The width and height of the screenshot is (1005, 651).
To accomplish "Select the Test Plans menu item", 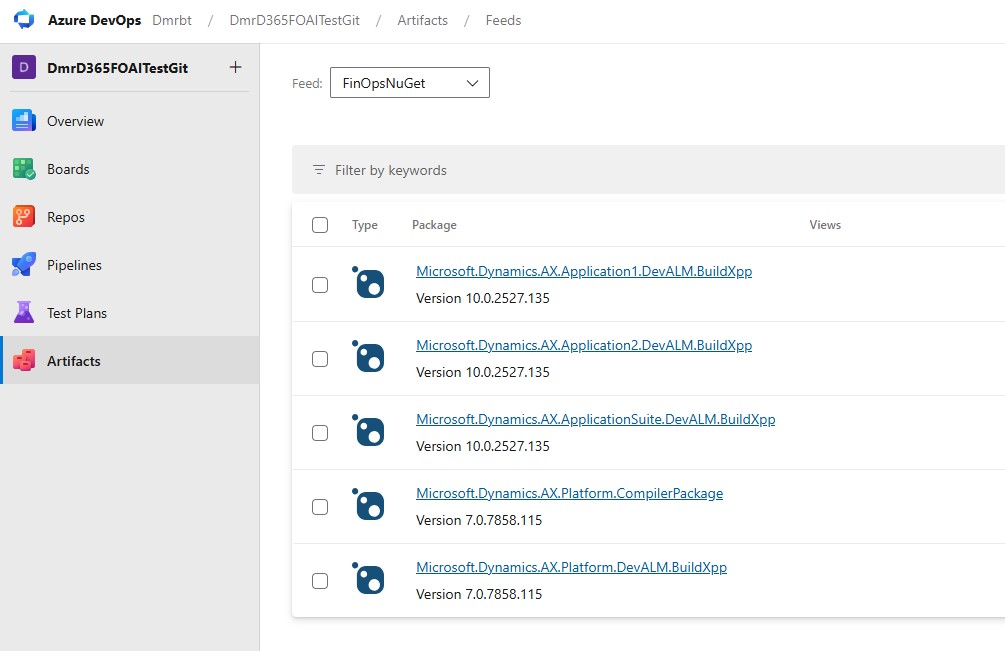I will (129, 313).
